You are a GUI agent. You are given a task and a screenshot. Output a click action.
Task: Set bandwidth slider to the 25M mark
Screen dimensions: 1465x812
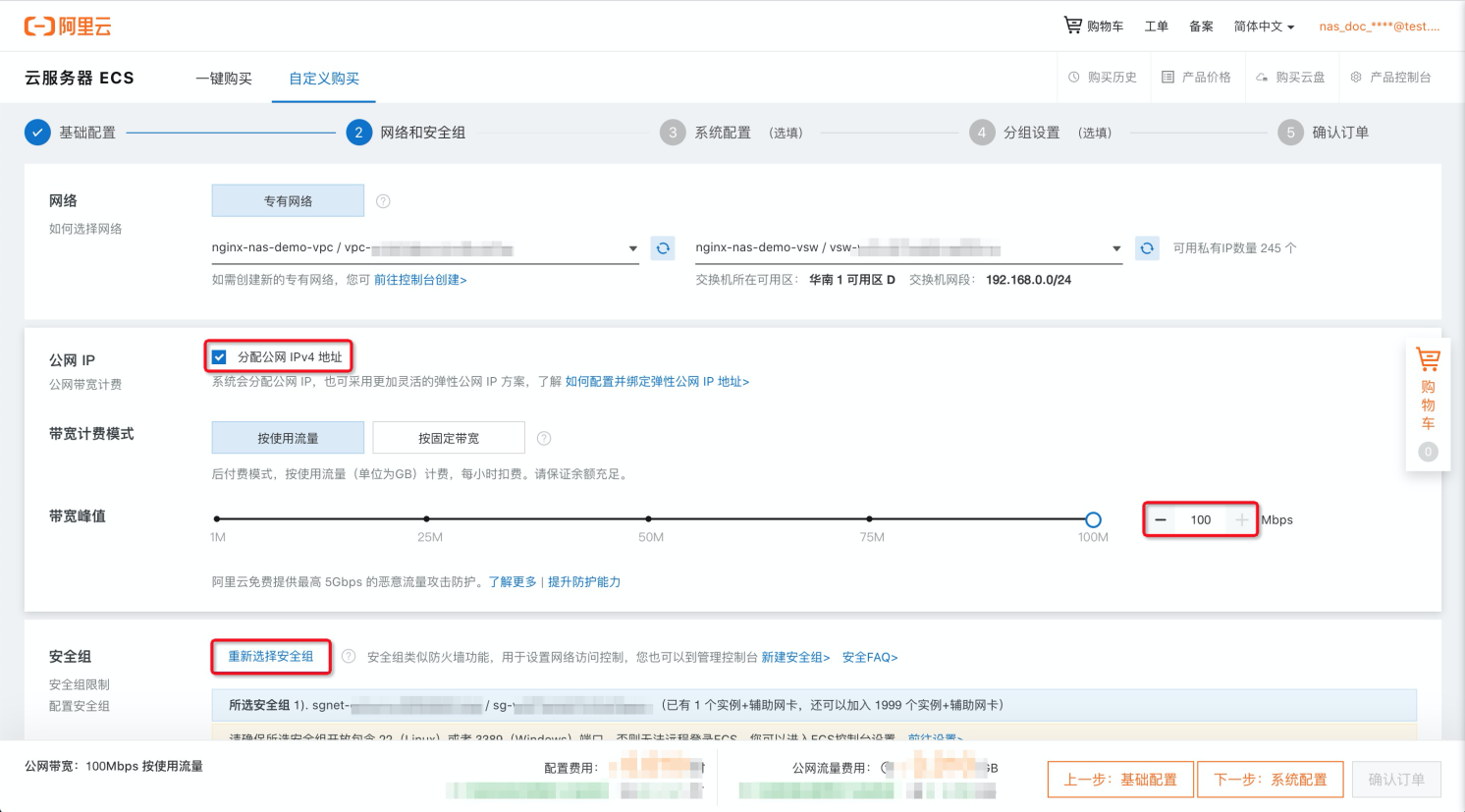(x=426, y=518)
